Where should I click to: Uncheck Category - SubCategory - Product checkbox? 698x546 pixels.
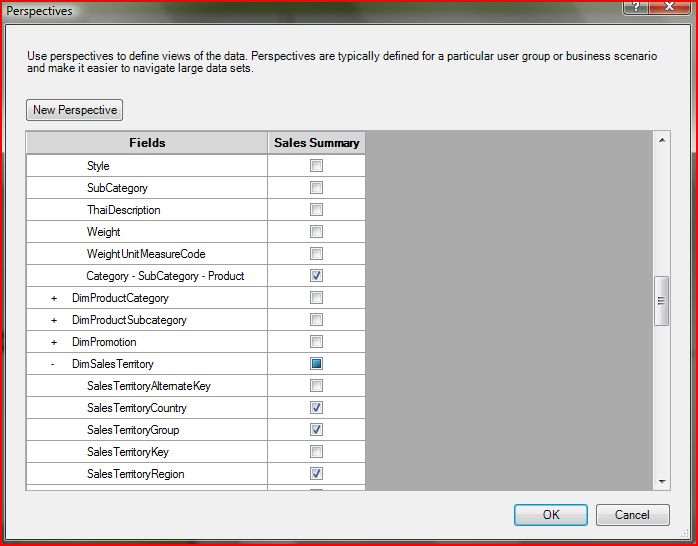[316, 275]
